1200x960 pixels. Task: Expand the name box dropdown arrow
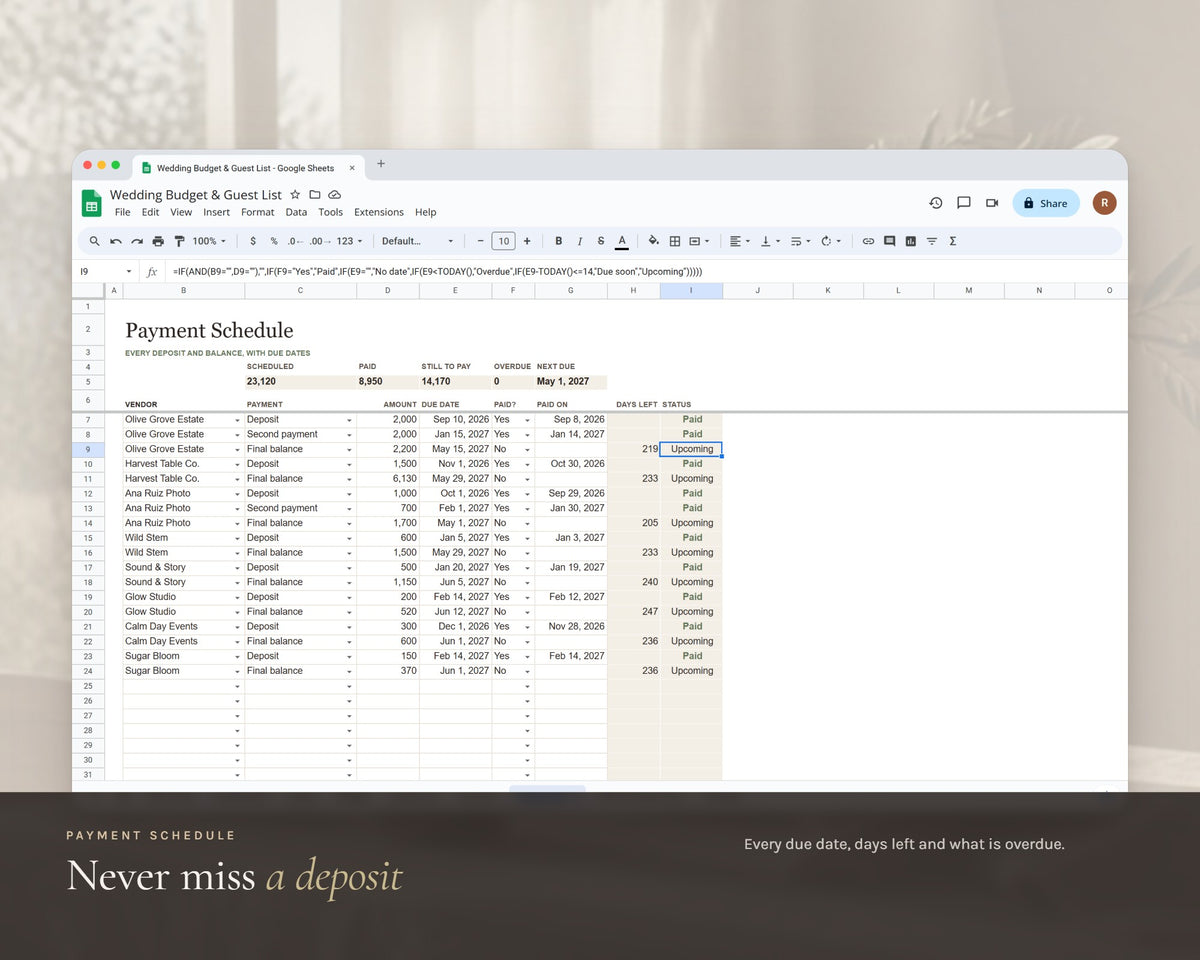128,271
